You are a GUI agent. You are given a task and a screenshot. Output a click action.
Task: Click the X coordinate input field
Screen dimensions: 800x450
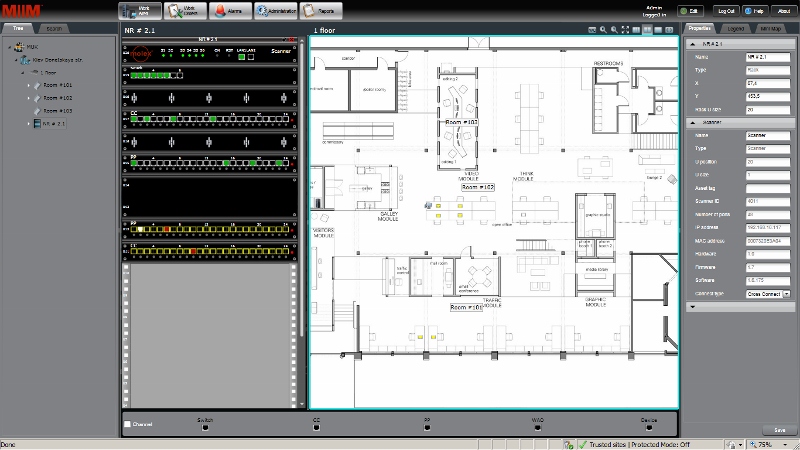click(x=768, y=83)
